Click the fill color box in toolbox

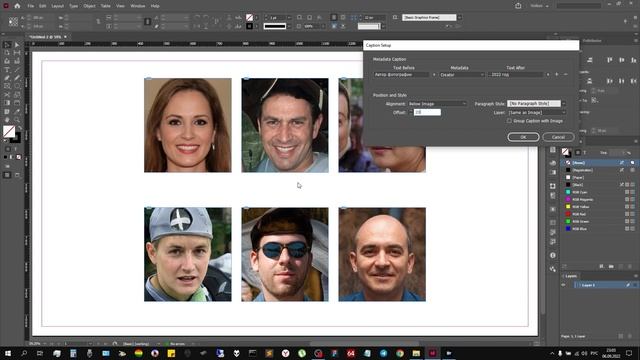pyautogui.click(x=9, y=131)
